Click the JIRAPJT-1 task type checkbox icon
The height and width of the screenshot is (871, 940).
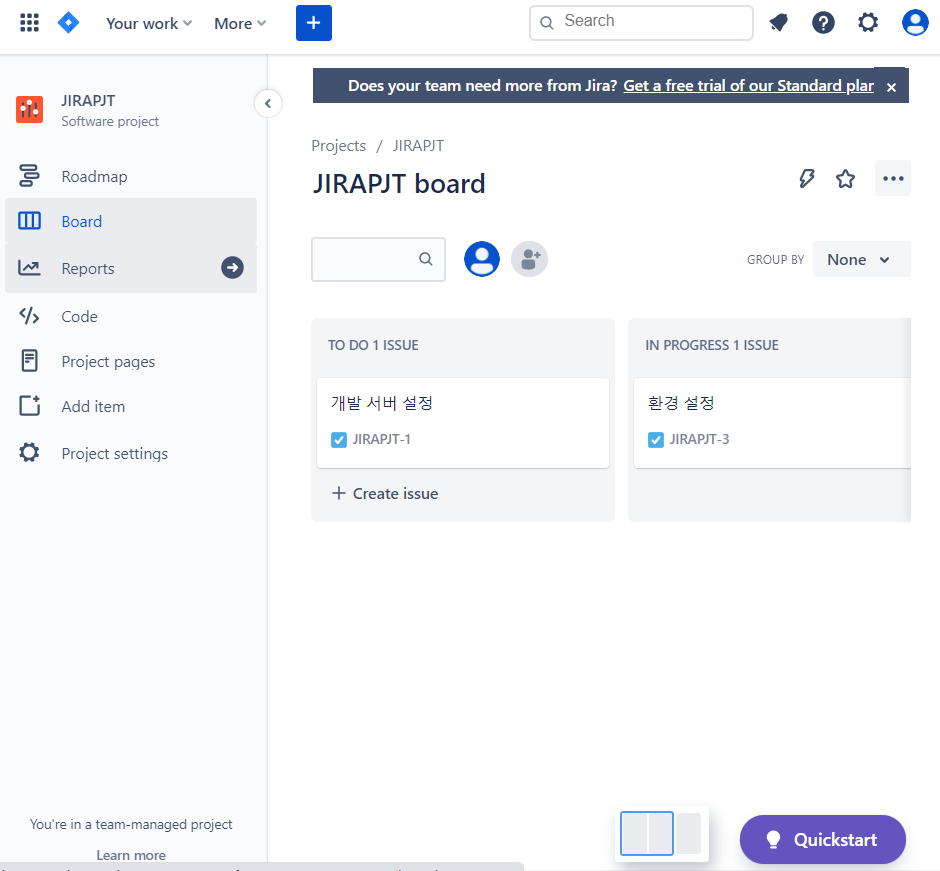click(x=339, y=440)
